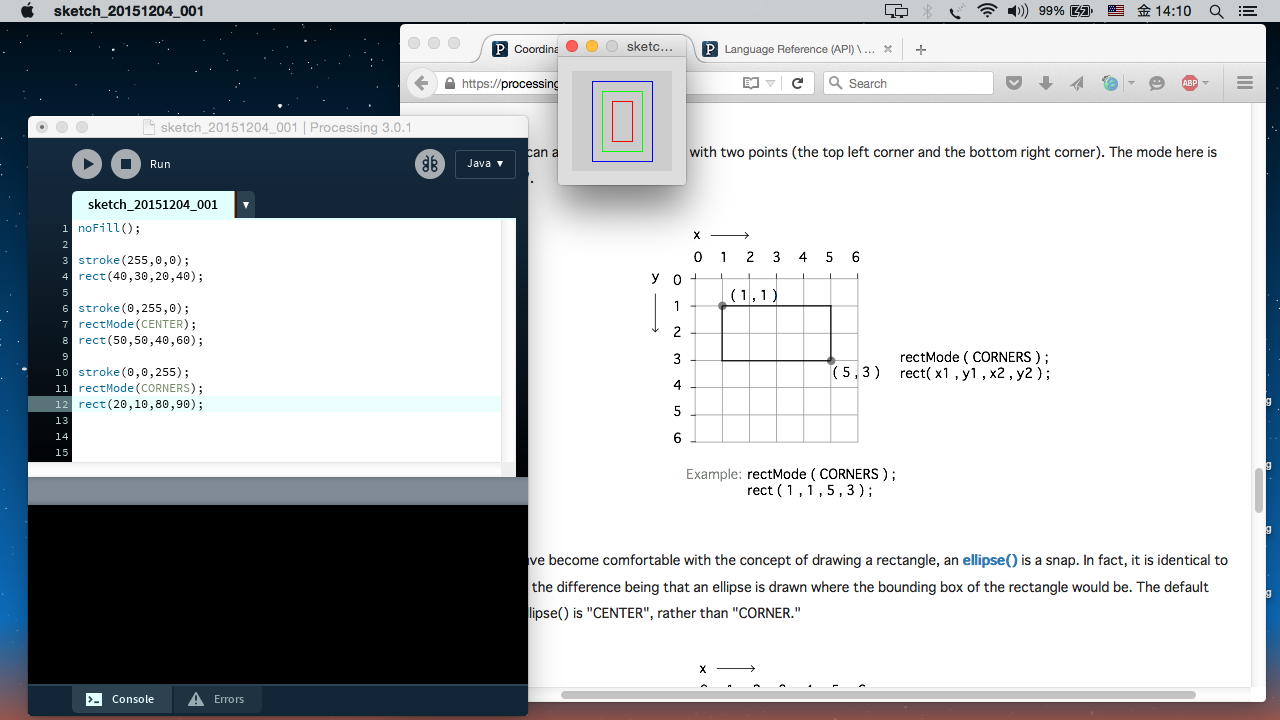Image resolution: width=1280 pixels, height=720 pixels.
Task: Run the Processing sketch with the play button
Action: click(x=87, y=164)
